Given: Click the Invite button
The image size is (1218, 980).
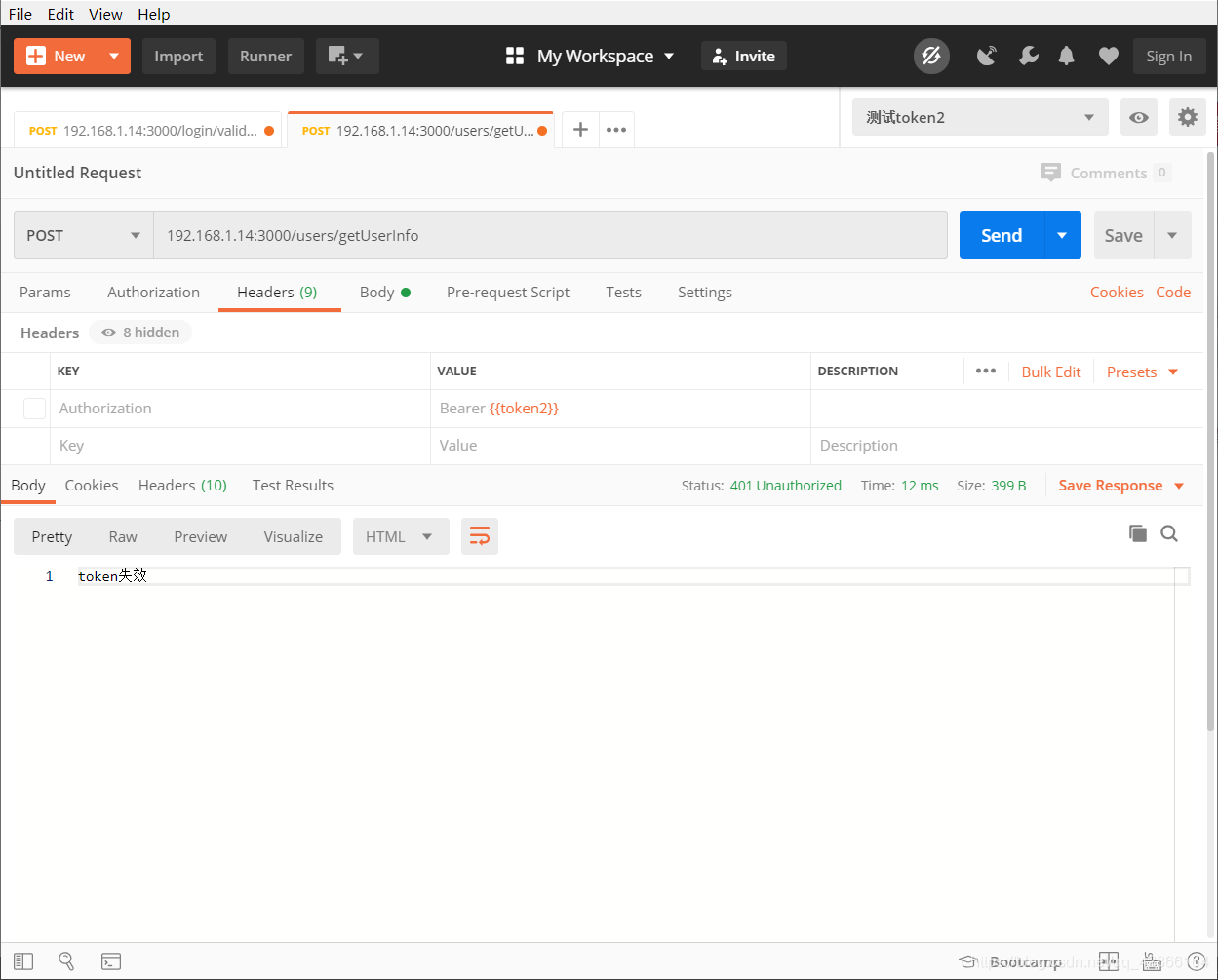Looking at the screenshot, I should pos(744,57).
